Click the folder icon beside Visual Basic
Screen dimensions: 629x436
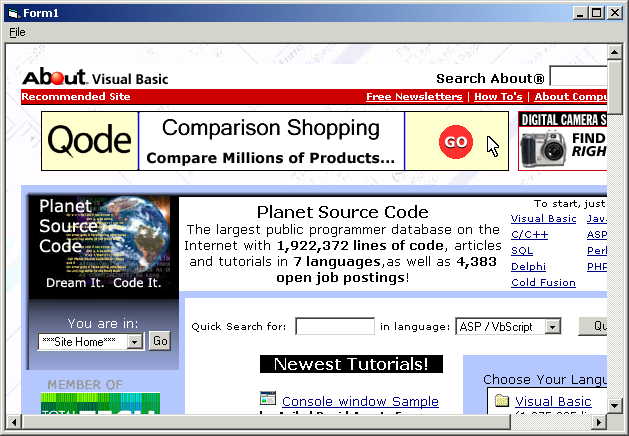(502, 400)
